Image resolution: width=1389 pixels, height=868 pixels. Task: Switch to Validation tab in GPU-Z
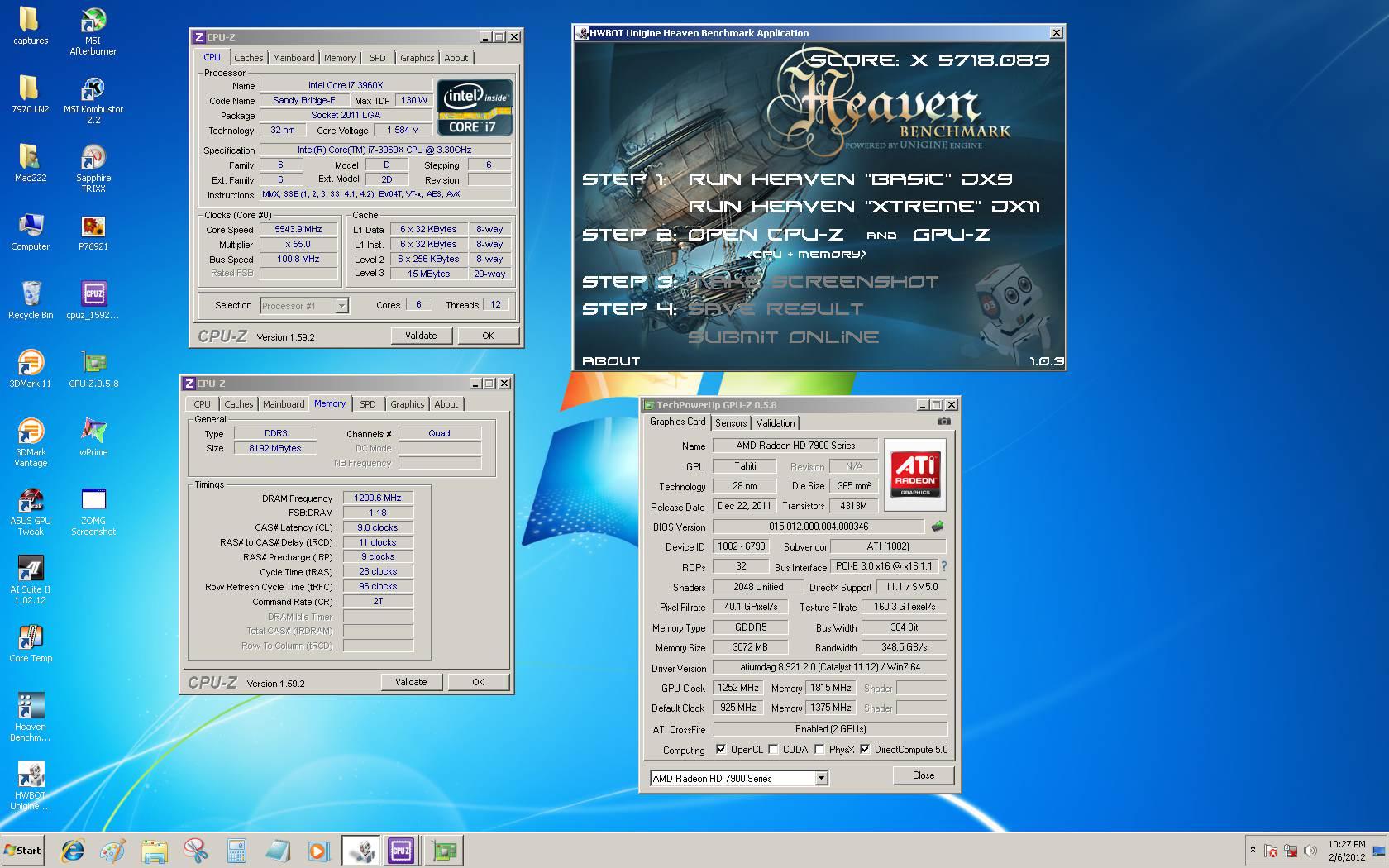[776, 423]
